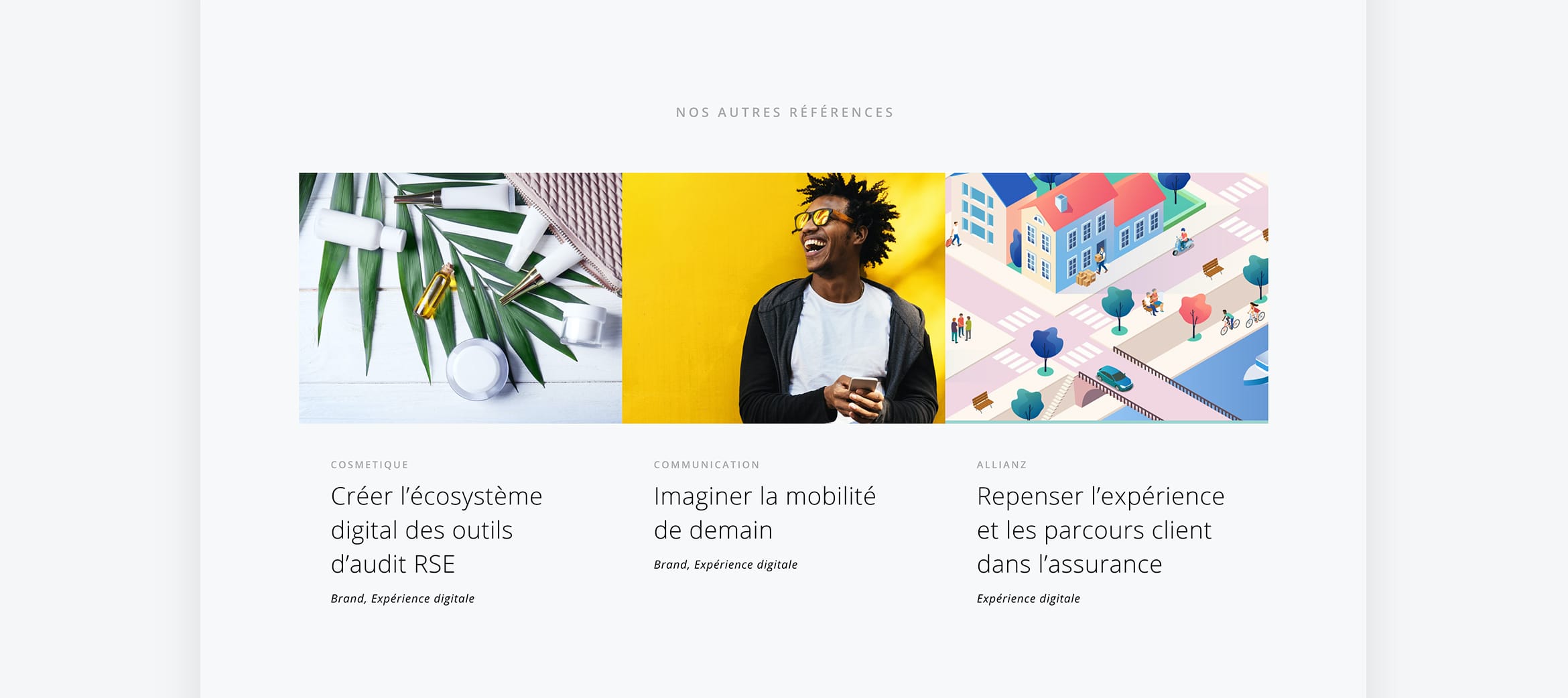This screenshot has width=1568, height=698.
Task: Click the ALLIANZ category label
Action: click(1002, 465)
